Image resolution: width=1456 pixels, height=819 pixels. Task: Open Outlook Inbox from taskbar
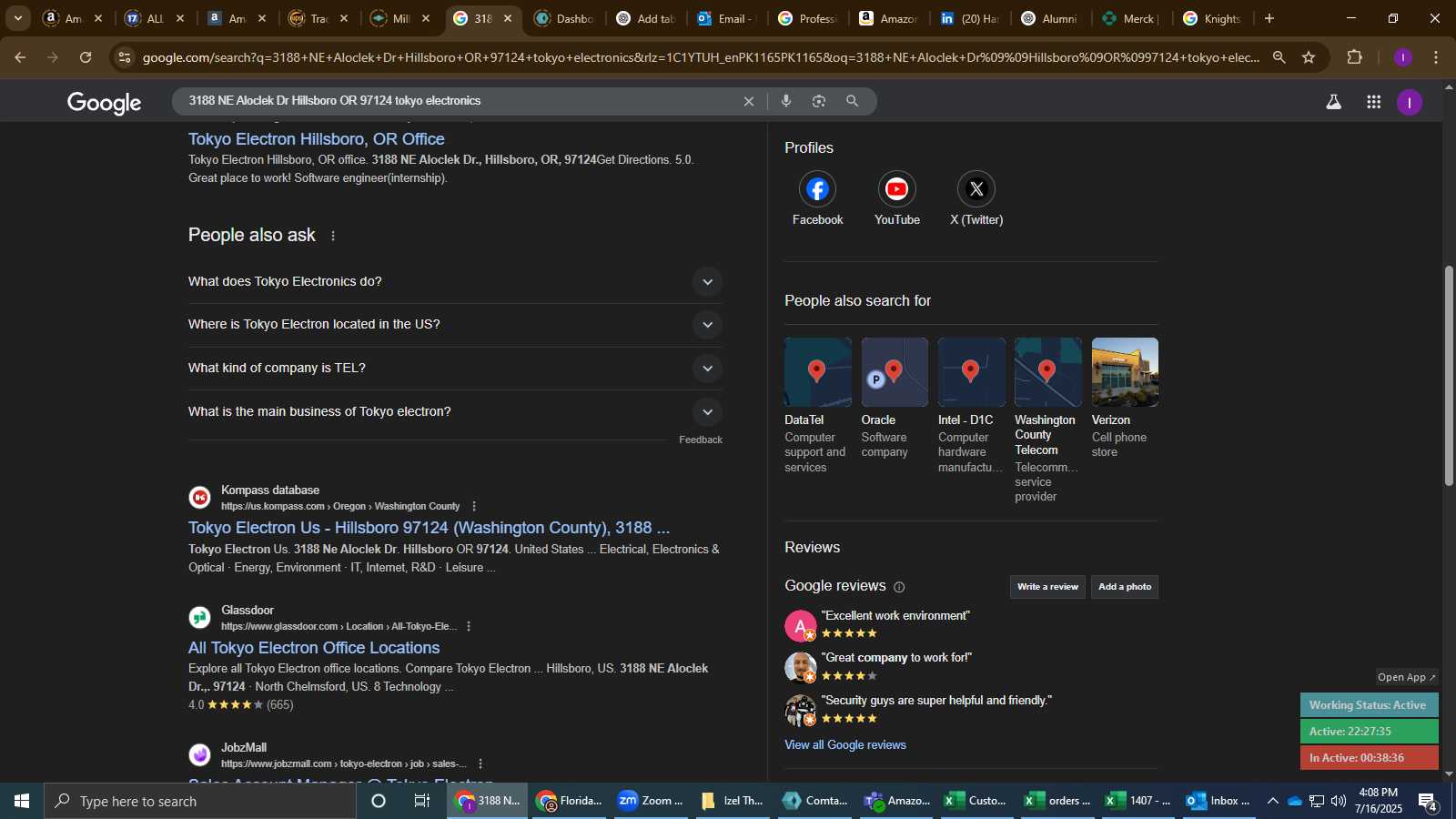pos(1218,801)
